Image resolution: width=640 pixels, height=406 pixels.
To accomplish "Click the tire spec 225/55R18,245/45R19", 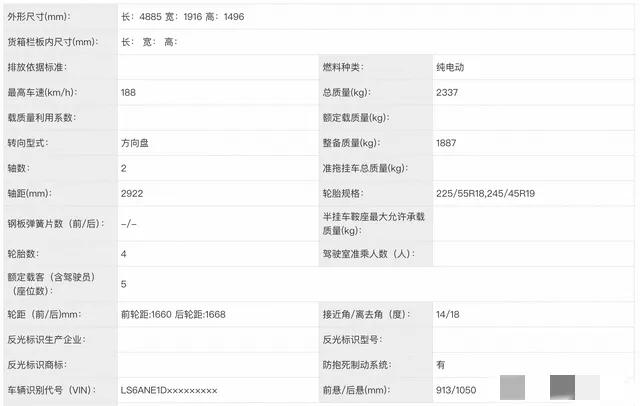I will click(x=485, y=194).
